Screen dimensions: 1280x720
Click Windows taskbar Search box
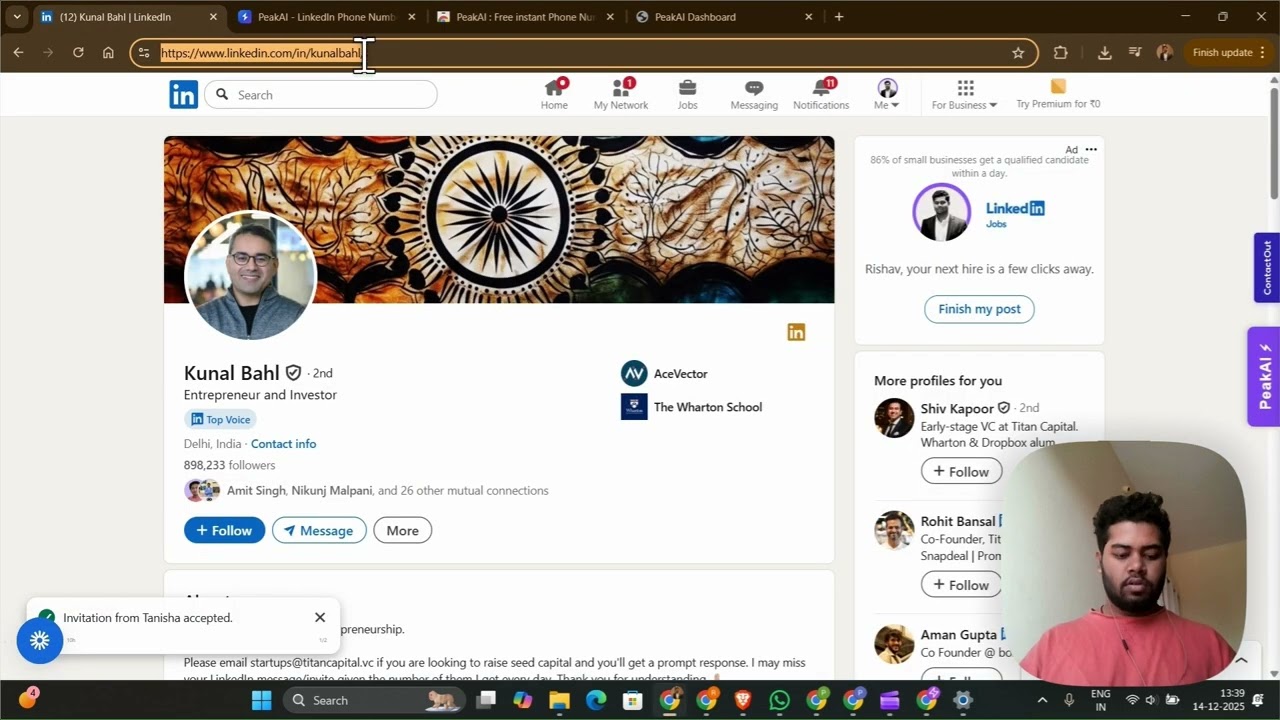pyautogui.click(x=374, y=700)
